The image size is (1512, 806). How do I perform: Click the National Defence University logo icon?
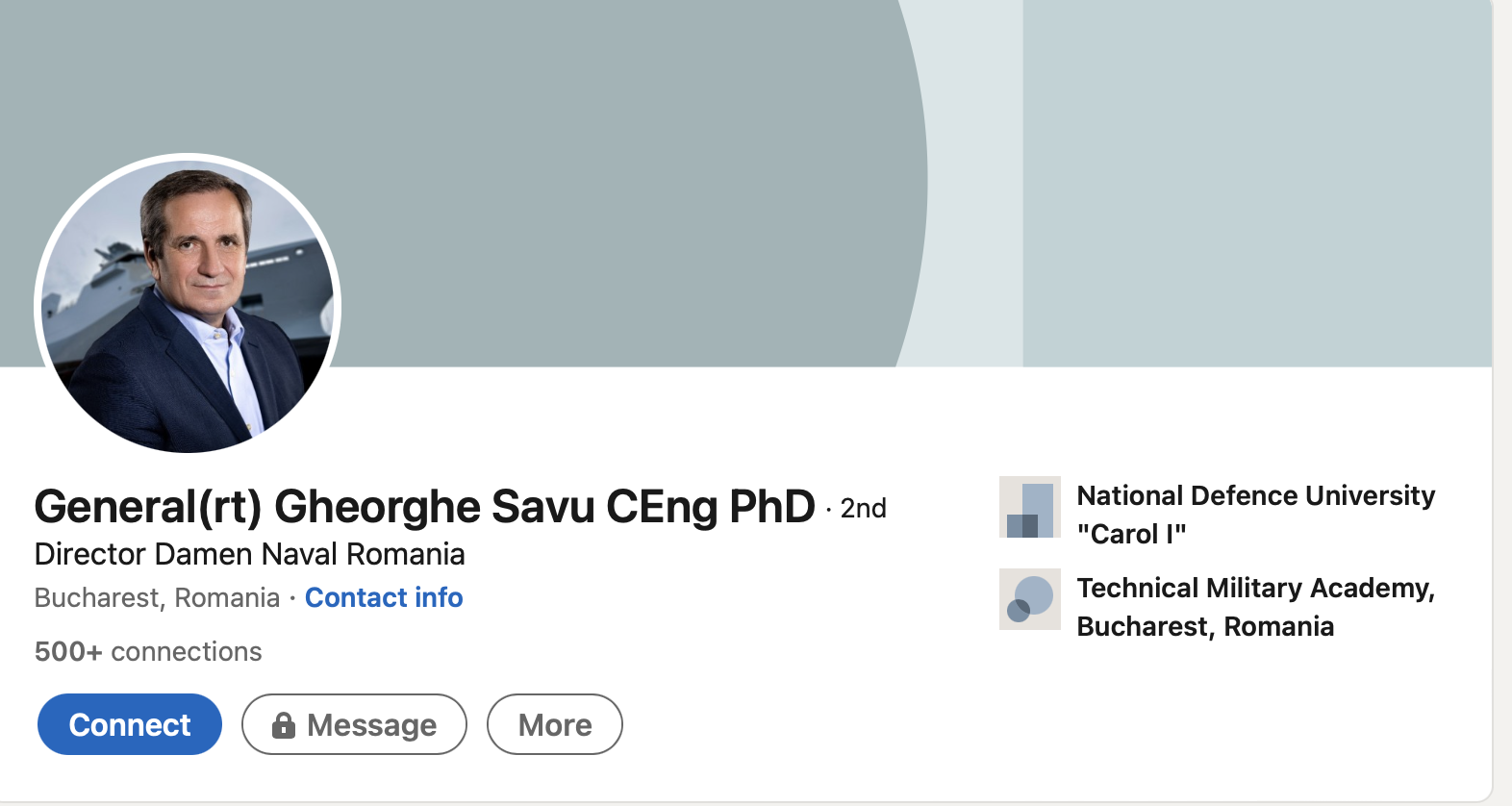(x=1029, y=507)
